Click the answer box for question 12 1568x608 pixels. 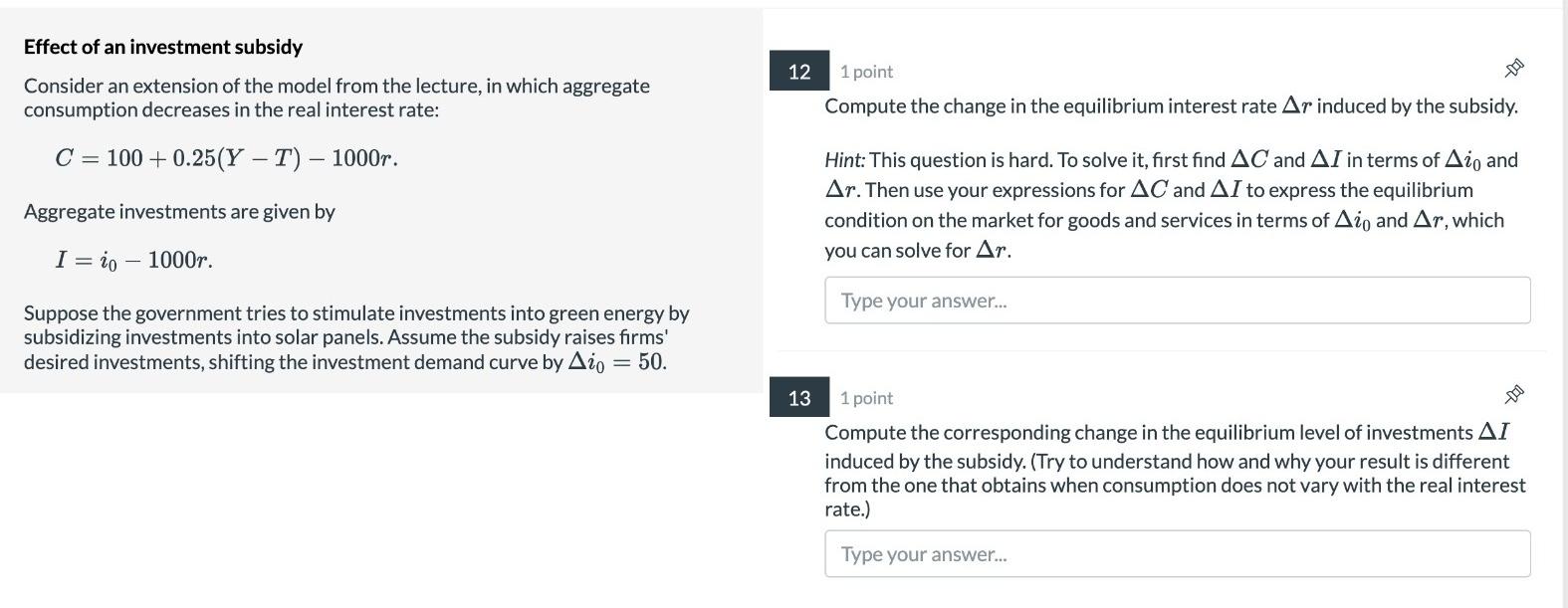pyautogui.click(x=1177, y=300)
